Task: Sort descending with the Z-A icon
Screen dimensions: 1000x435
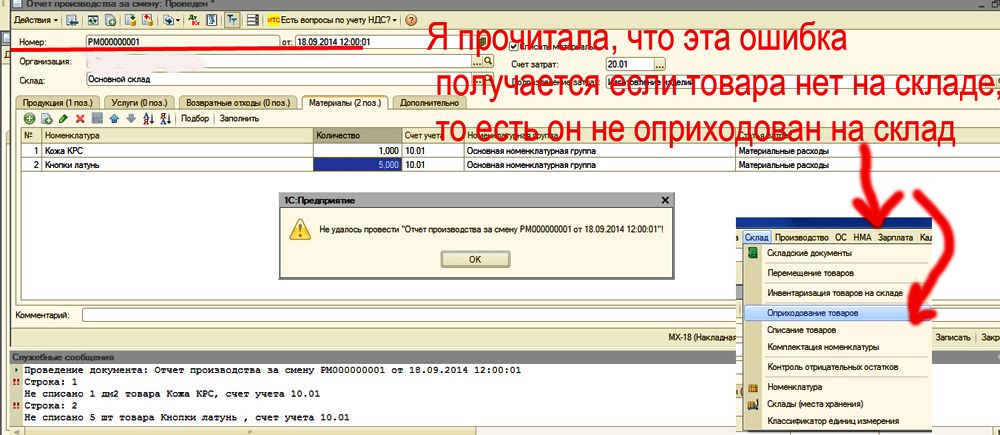Action: pyautogui.click(x=165, y=119)
